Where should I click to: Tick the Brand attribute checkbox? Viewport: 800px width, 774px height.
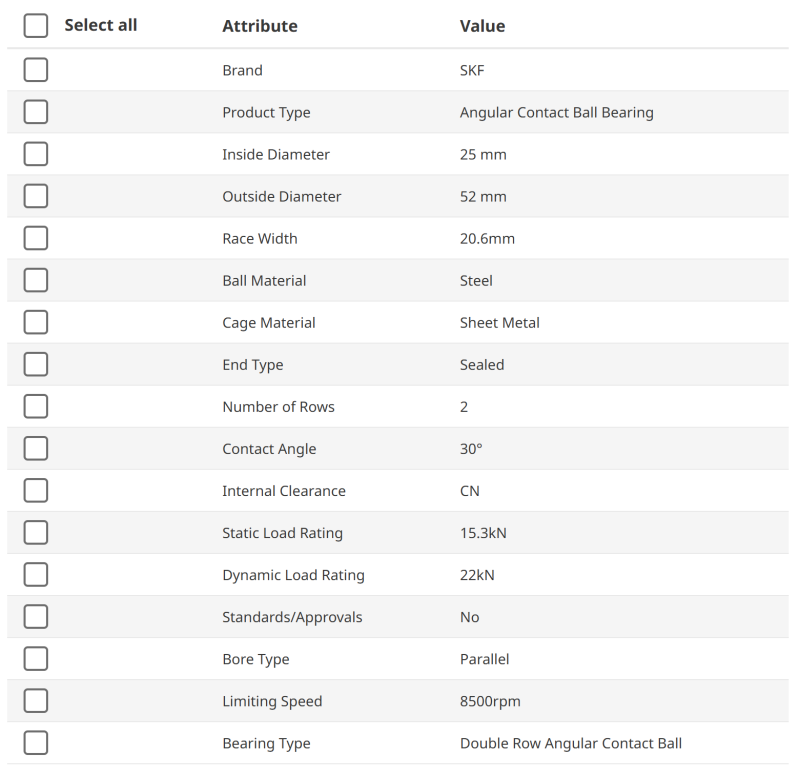pyautogui.click(x=36, y=70)
